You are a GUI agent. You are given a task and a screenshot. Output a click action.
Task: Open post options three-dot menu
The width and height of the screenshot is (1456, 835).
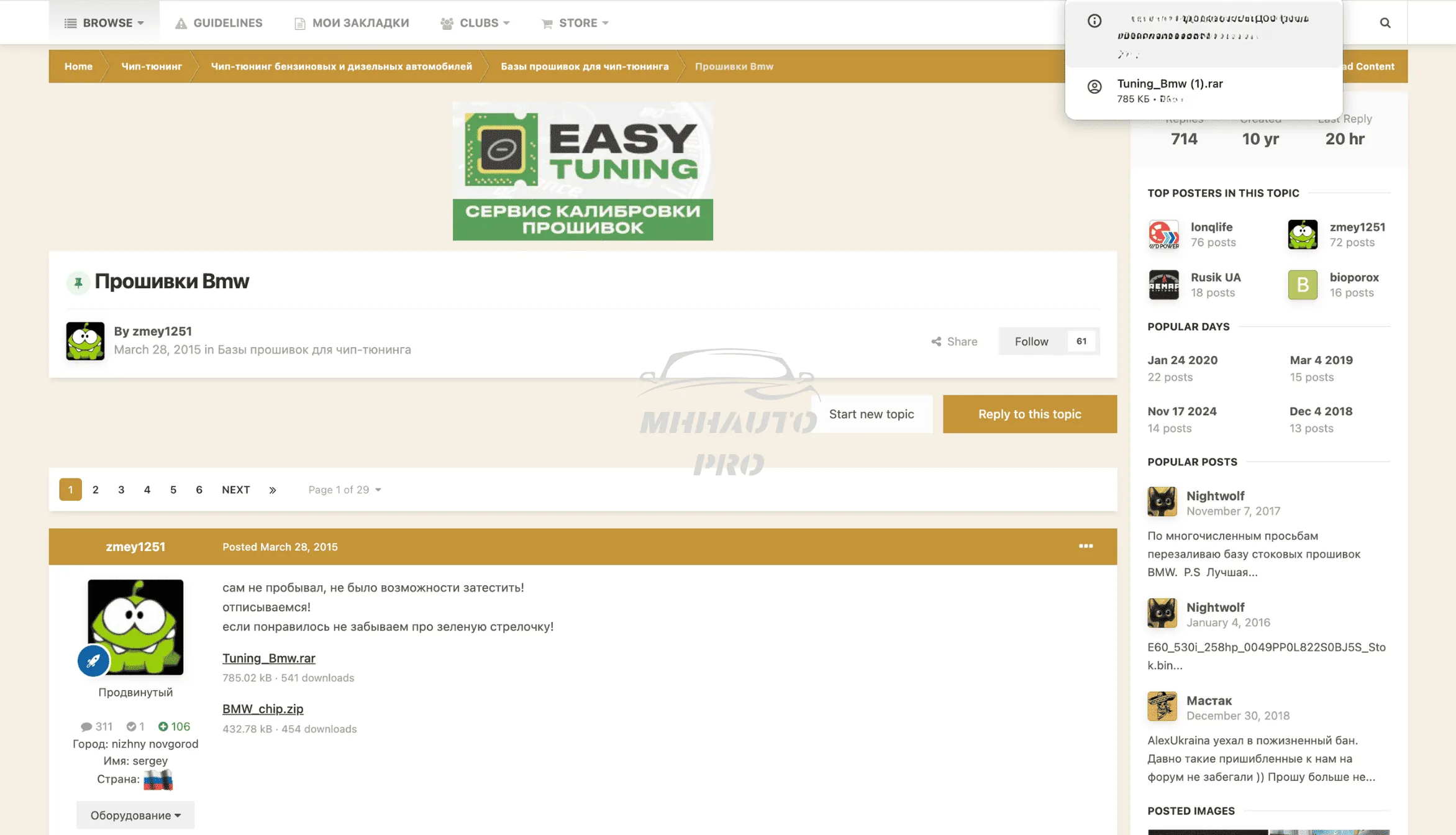(x=1085, y=546)
